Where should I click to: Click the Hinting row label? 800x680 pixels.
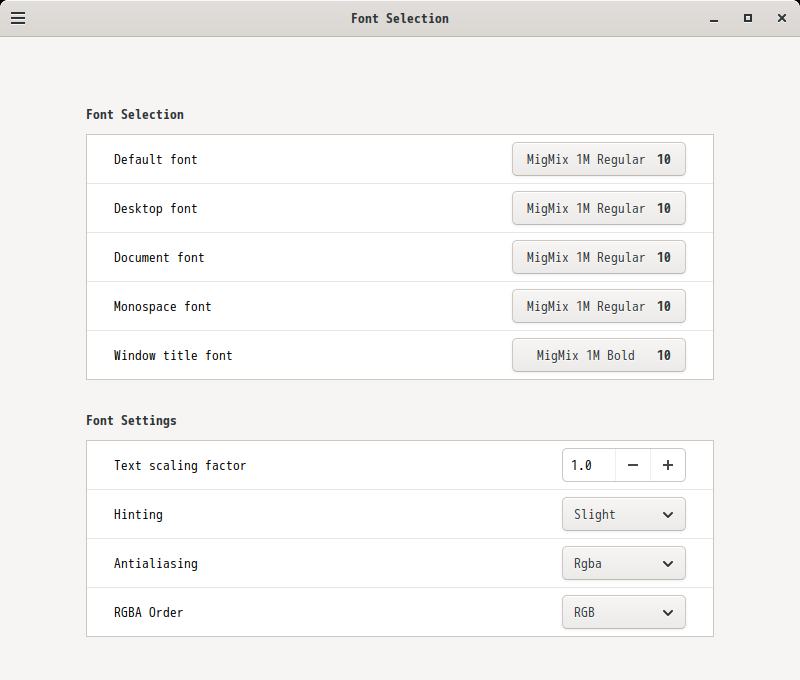(x=138, y=514)
